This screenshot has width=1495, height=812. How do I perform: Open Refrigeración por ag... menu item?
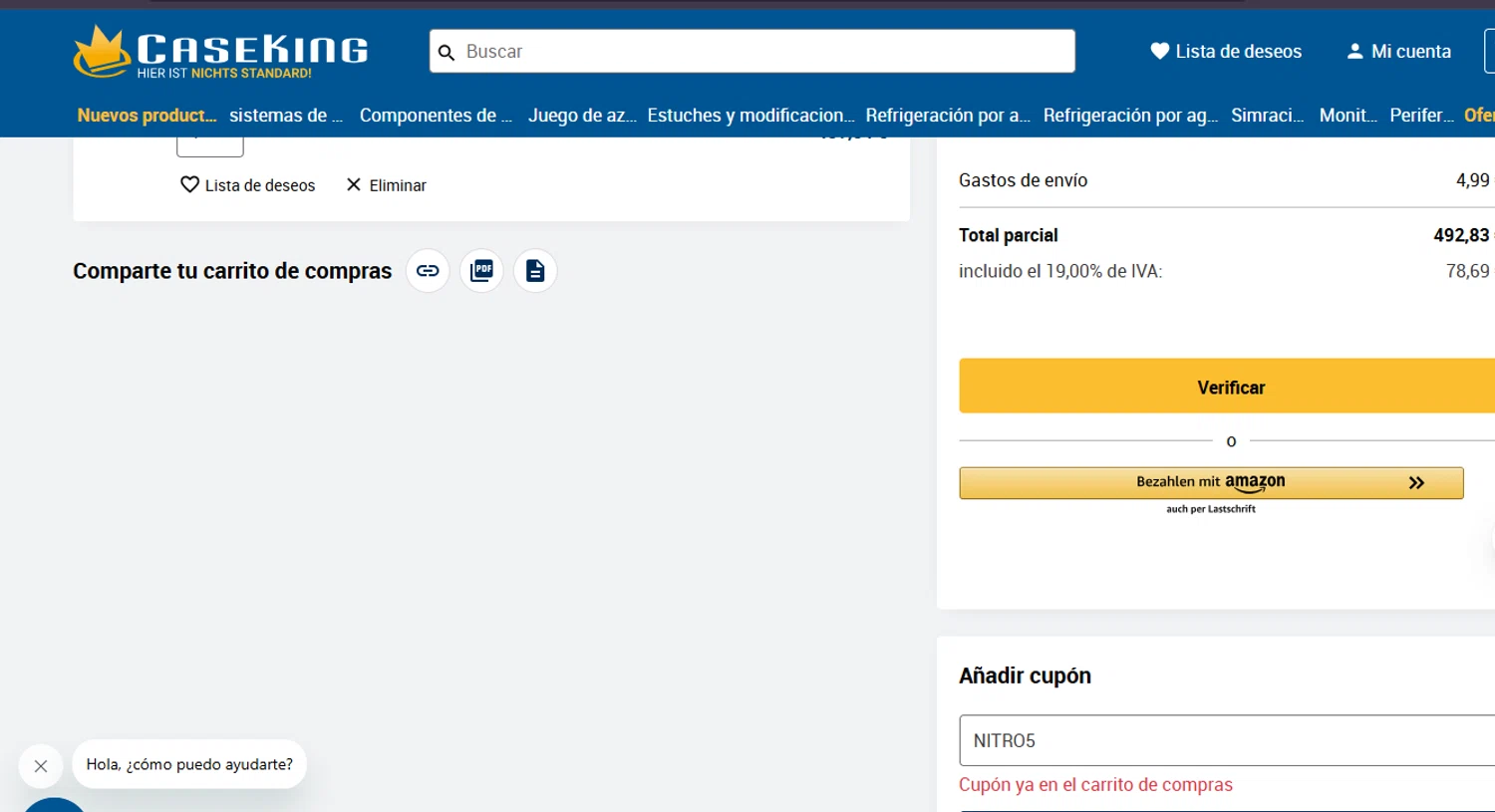click(x=1130, y=116)
